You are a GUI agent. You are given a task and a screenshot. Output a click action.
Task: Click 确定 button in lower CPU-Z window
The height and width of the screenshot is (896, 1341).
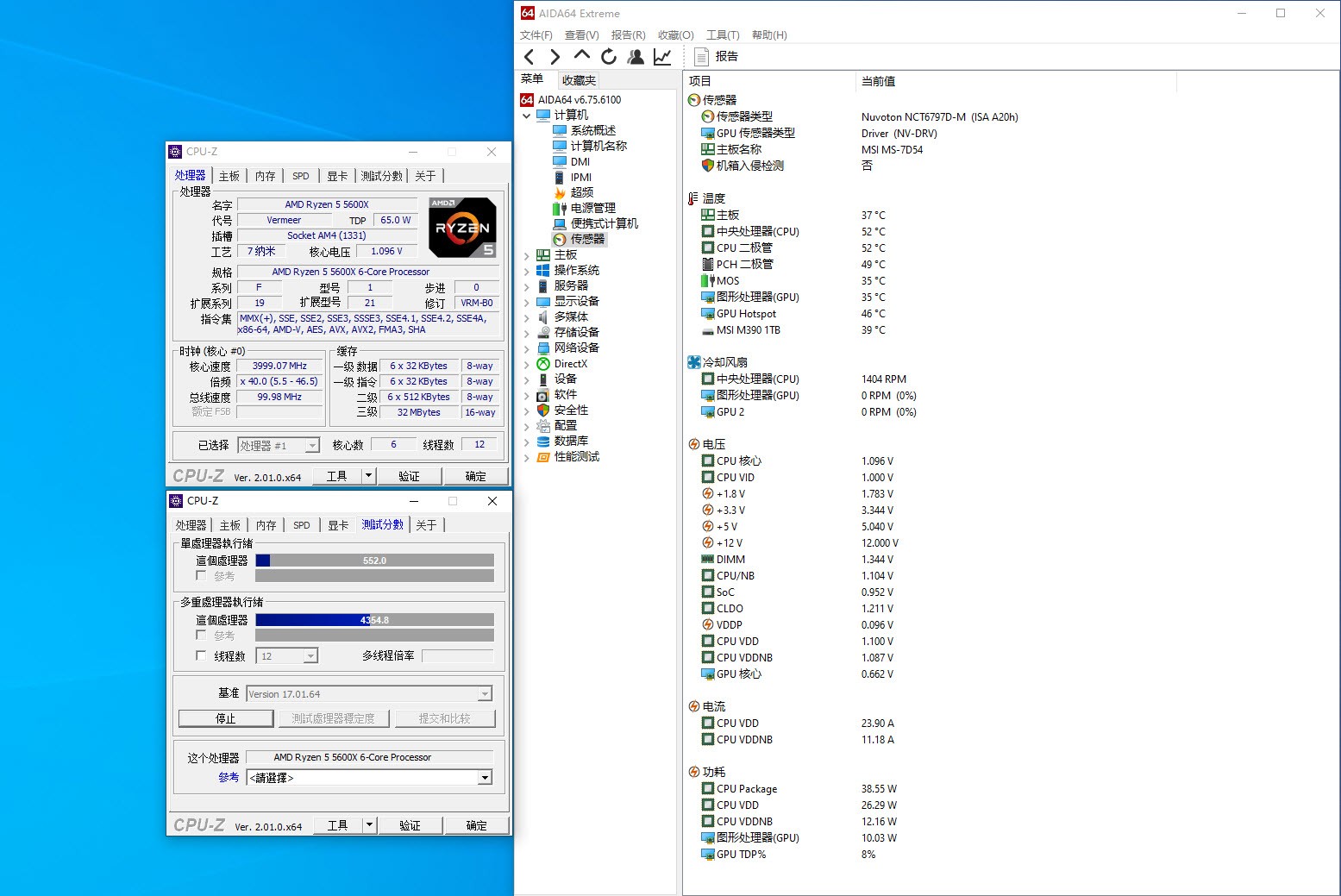coord(476,825)
